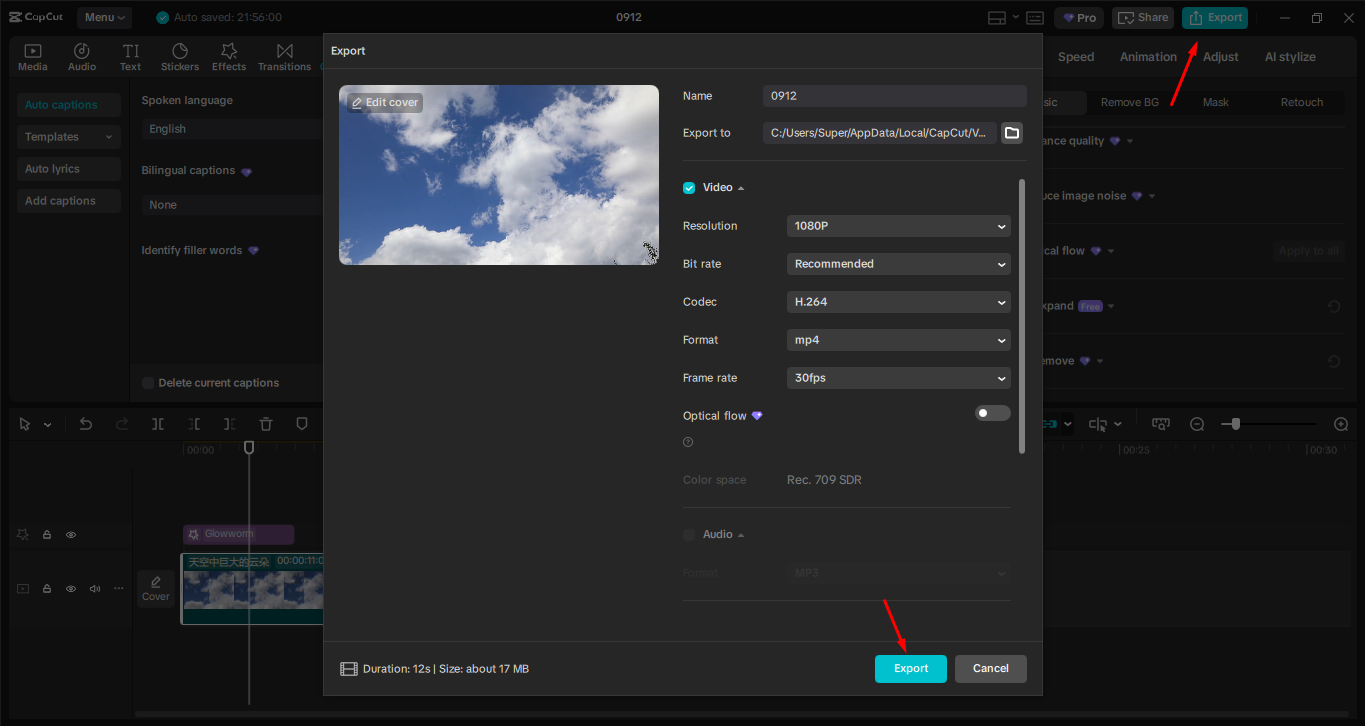Image resolution: width=1365 pixels, height=726 pixels.
Task: Mute the video track's speaker icon
Action: pyautogui.click(x=94, y=588)
